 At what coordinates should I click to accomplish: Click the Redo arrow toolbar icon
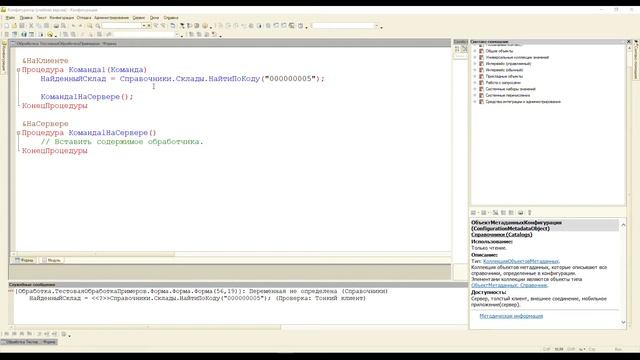80,26
